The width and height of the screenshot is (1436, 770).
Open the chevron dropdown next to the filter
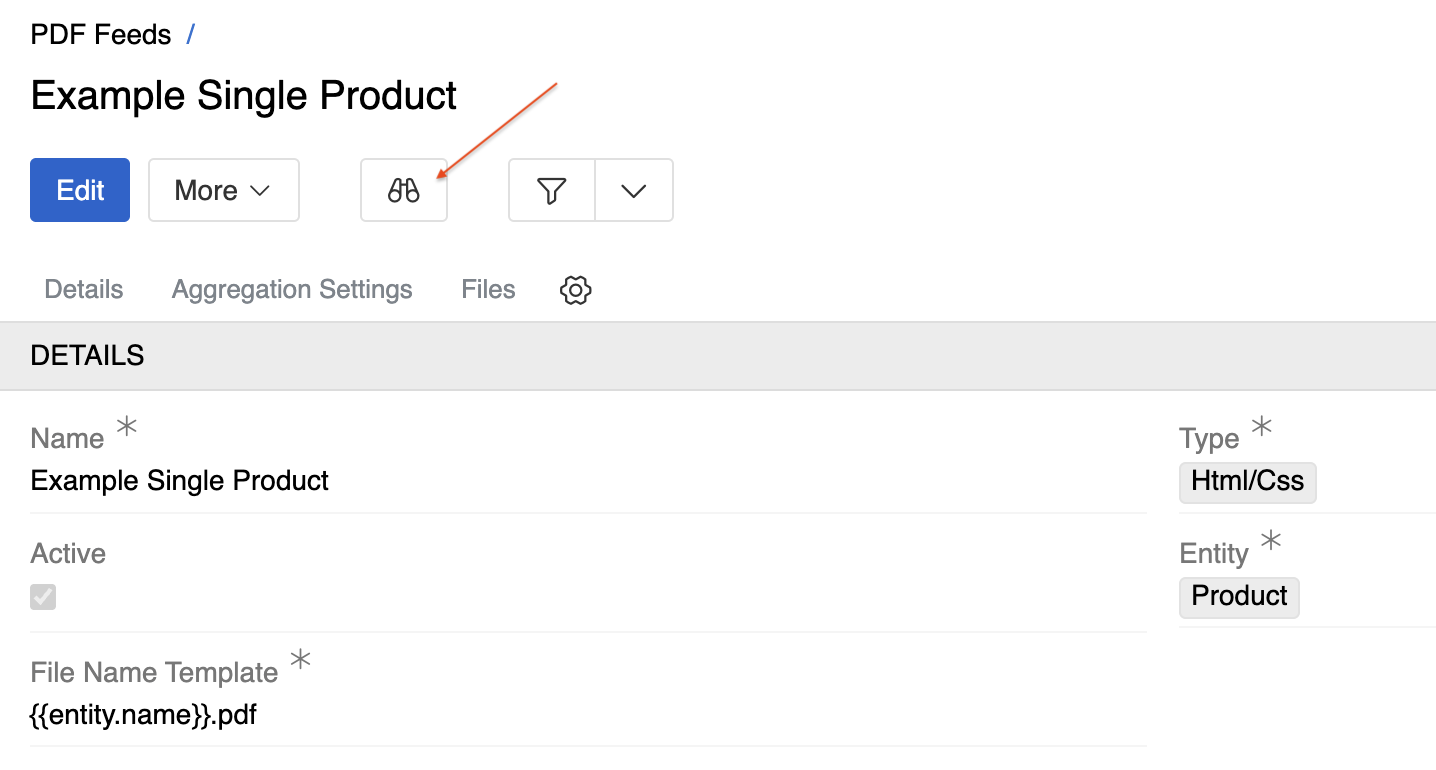coord(633,190)
